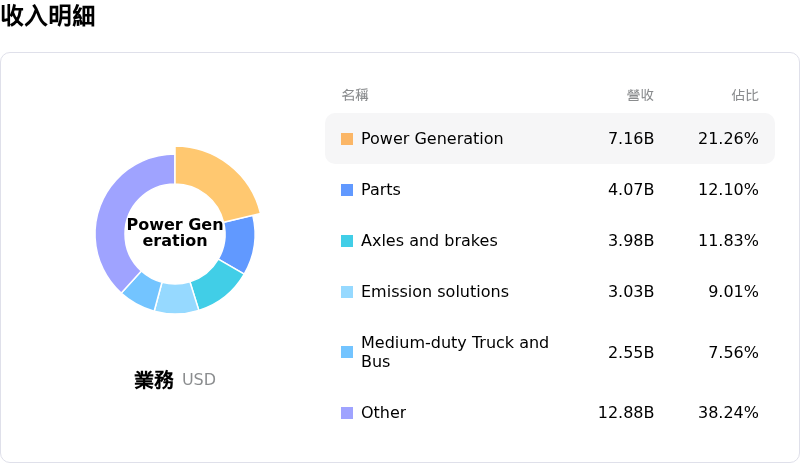Screen dimensions: 800x463
Task: Click the 佔比 column header
Action: pos(744,95)
